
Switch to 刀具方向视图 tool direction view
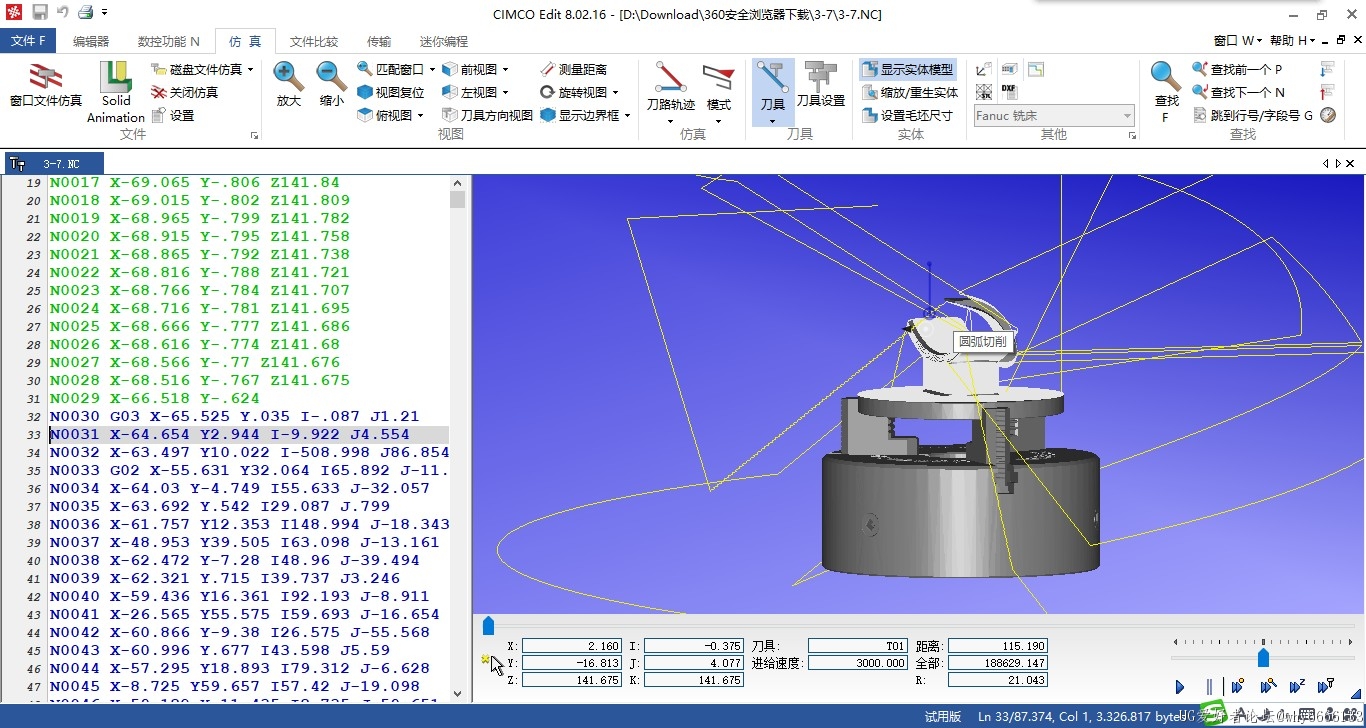point(487,115)
